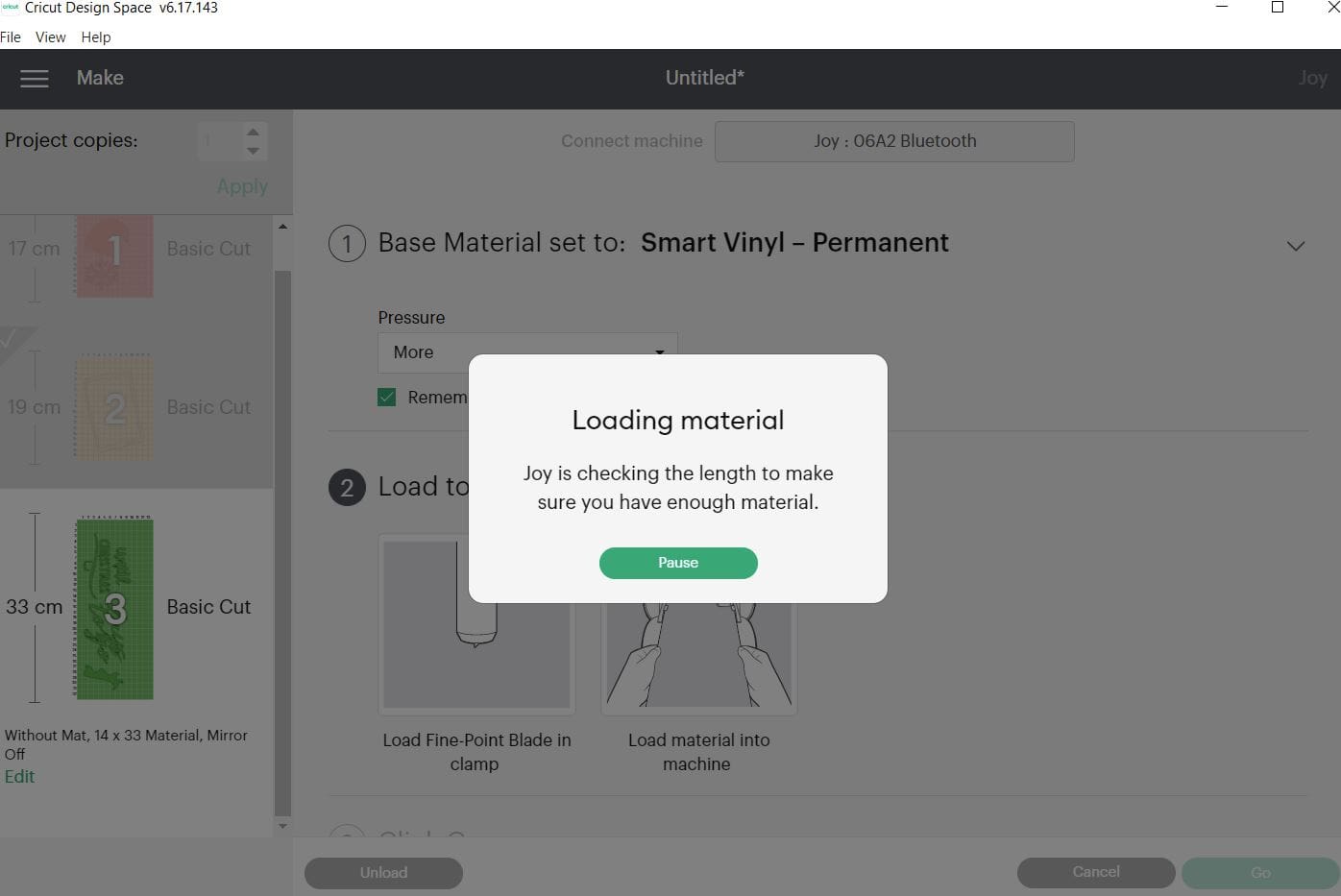Increase project copies with up arrow

(x=253, y=132)
